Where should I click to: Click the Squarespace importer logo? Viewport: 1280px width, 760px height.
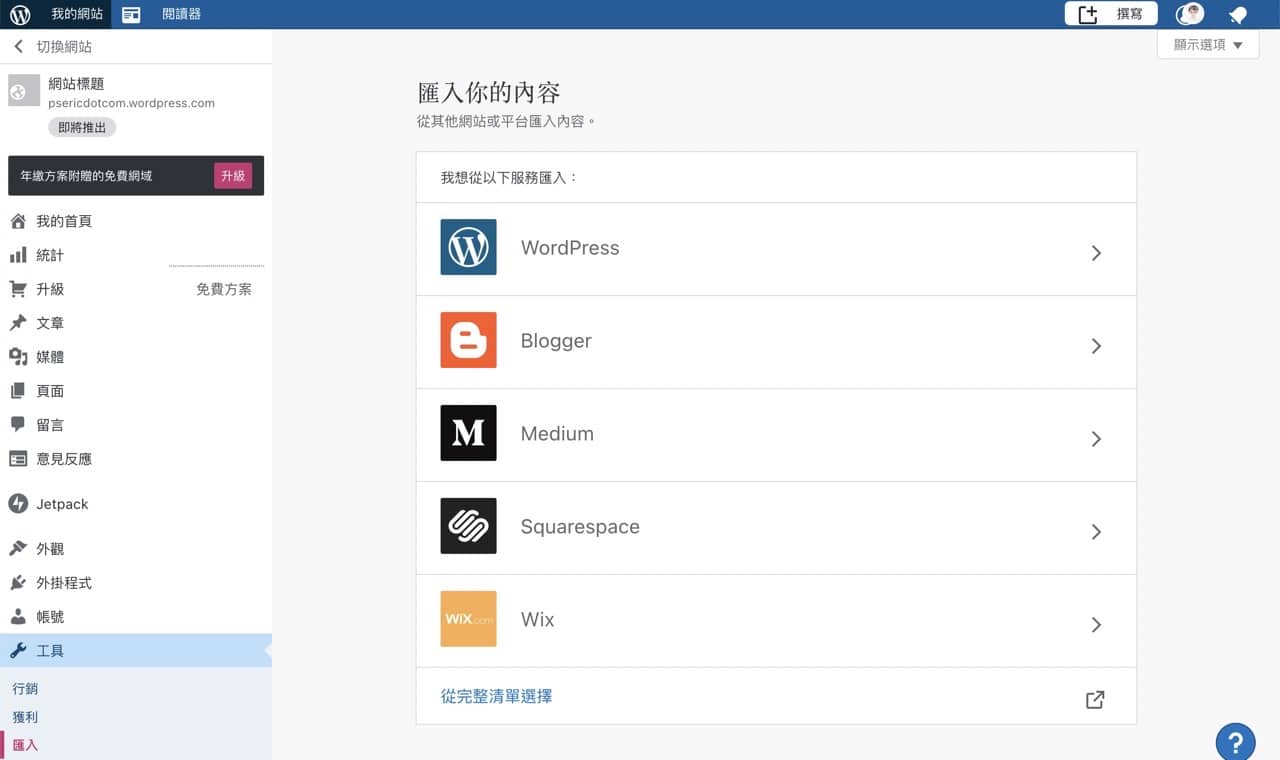pos(468,526)
